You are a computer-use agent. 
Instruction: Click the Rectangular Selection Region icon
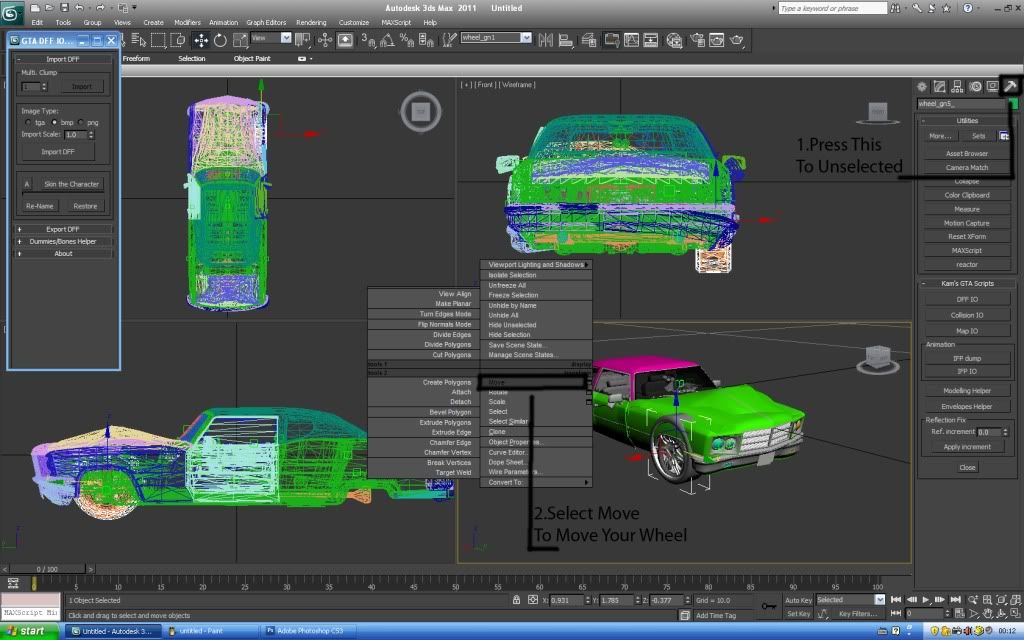click(158, 40)
